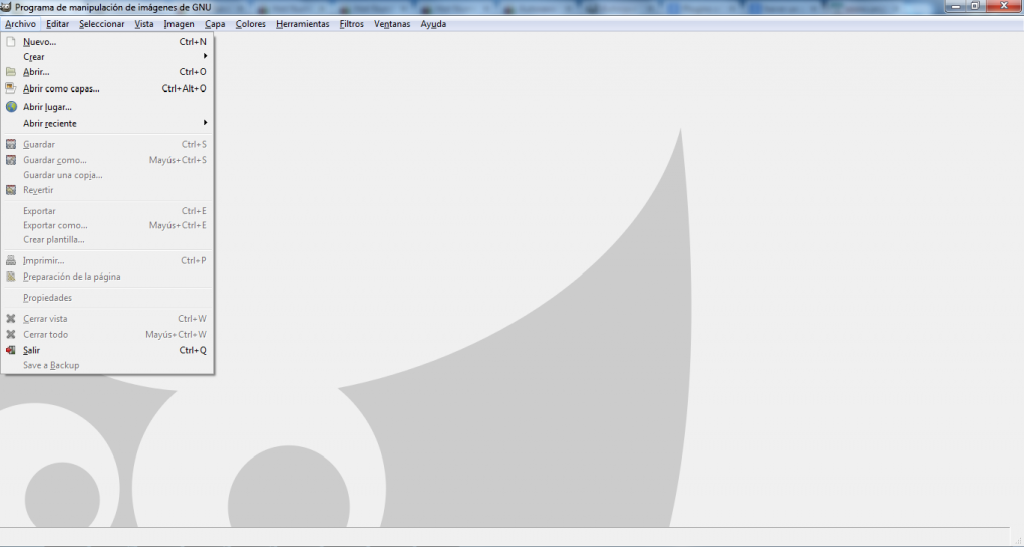Image resolution: width=1024 pixels, height=547 pixels.
Task: Open the Ventanas menu
Action: tap(392, 24)
